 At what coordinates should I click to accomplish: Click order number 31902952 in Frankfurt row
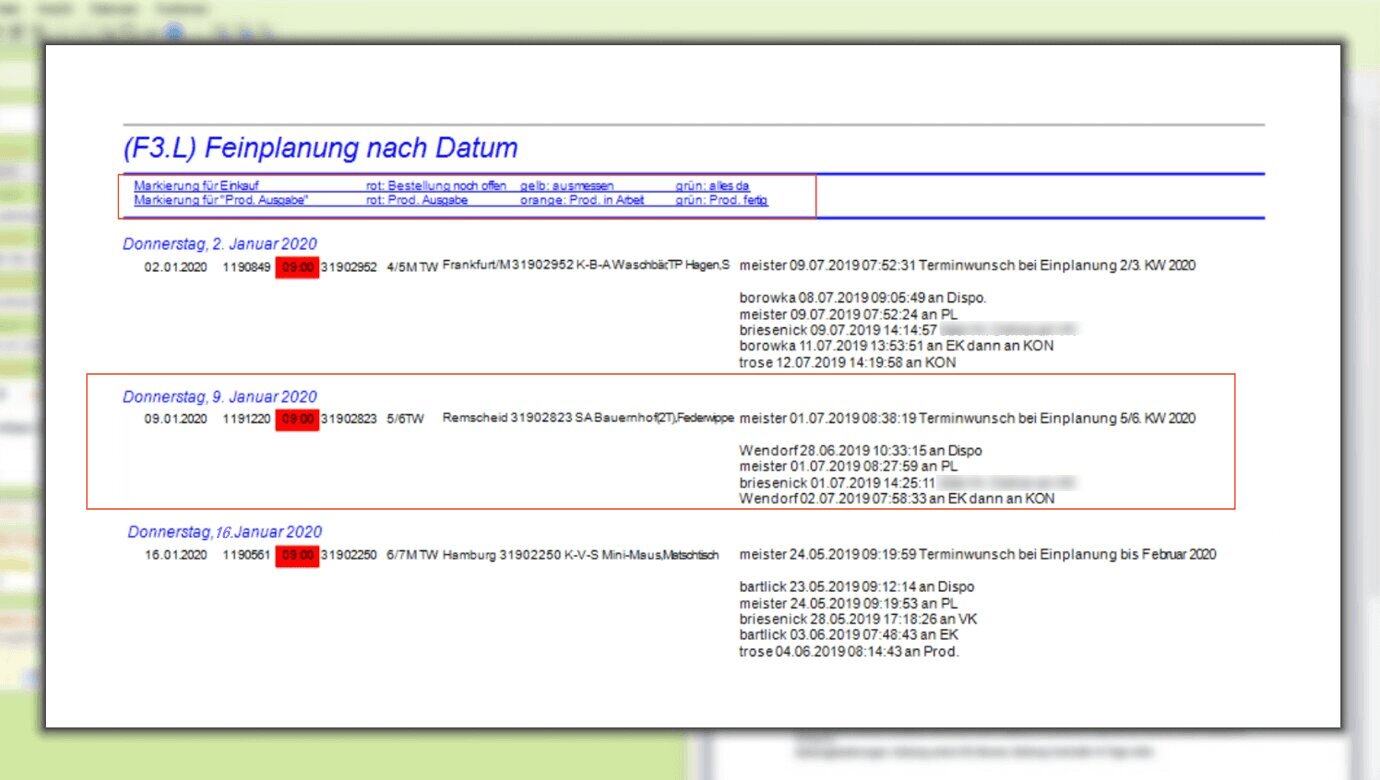[x=349, y=266]
